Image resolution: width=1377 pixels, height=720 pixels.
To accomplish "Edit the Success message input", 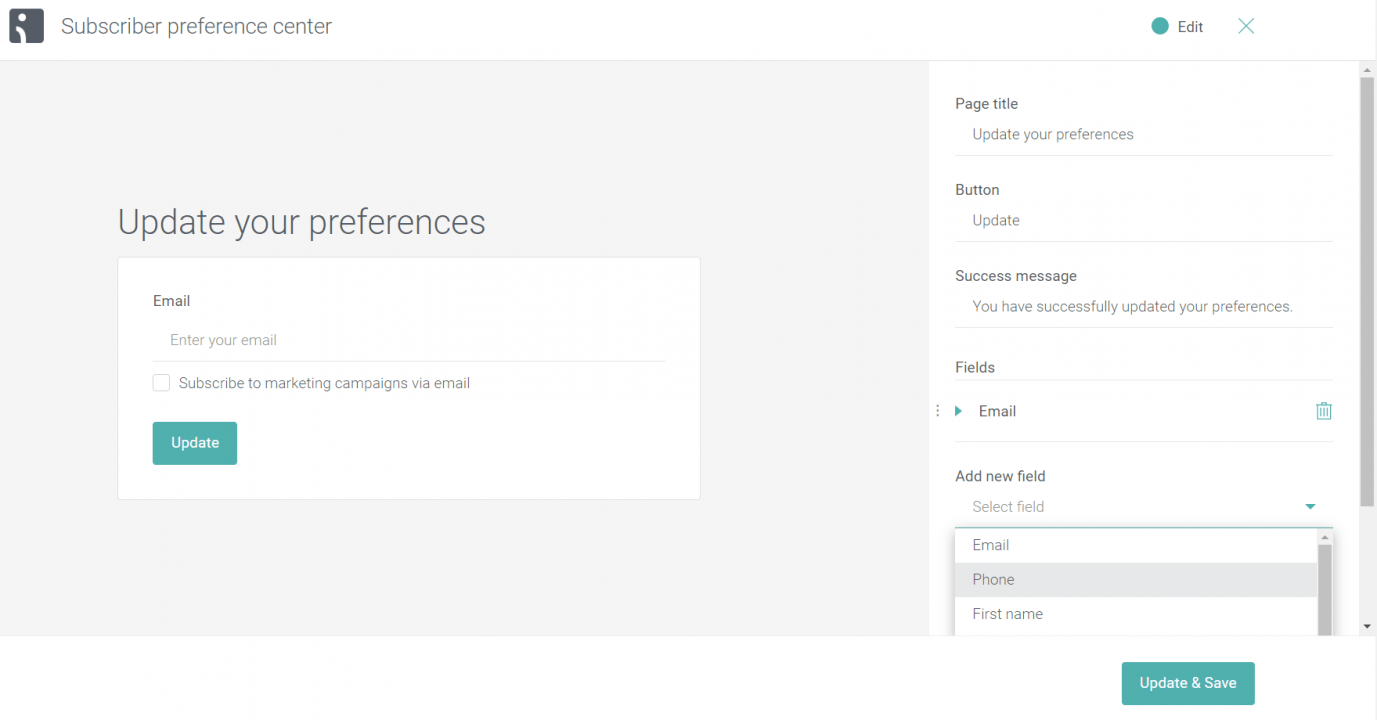I will (1144, 307).
